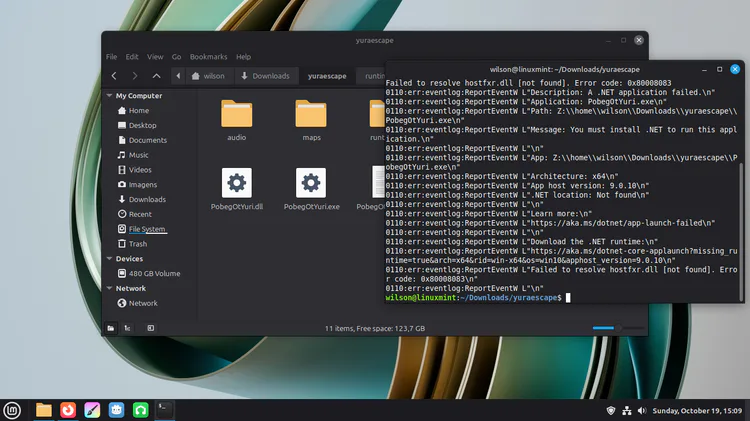Navigate to Downloads in path bar
Screen dimensions: 750x421
click(265, 76)
